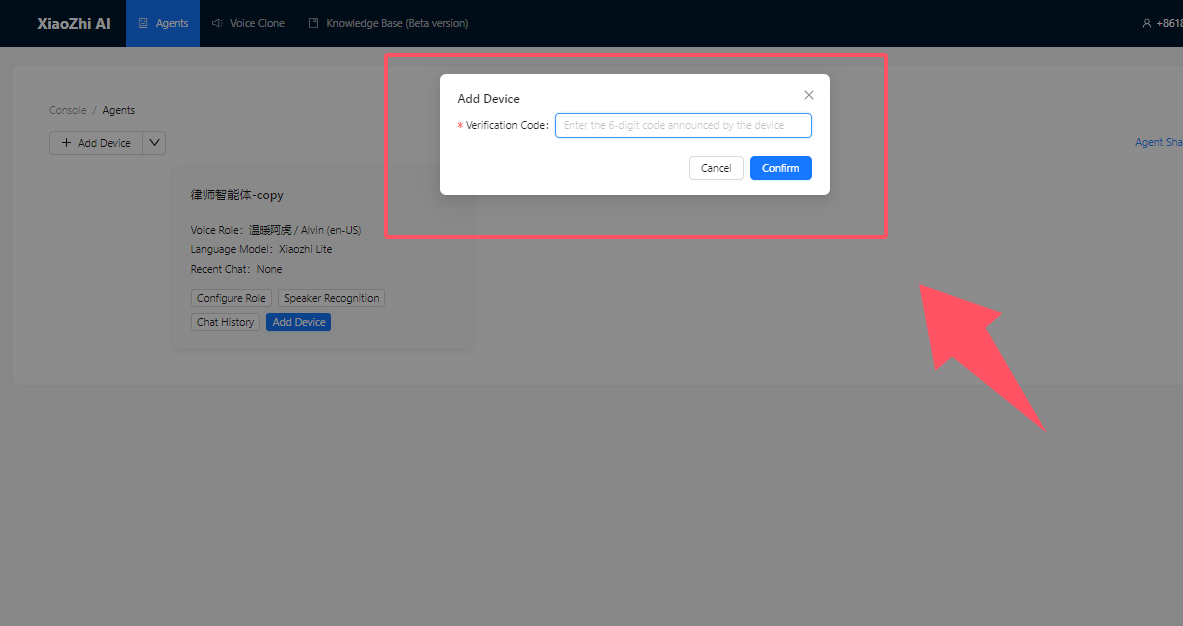Go to Console in the breadcrumb

click(x=67, y=110)
